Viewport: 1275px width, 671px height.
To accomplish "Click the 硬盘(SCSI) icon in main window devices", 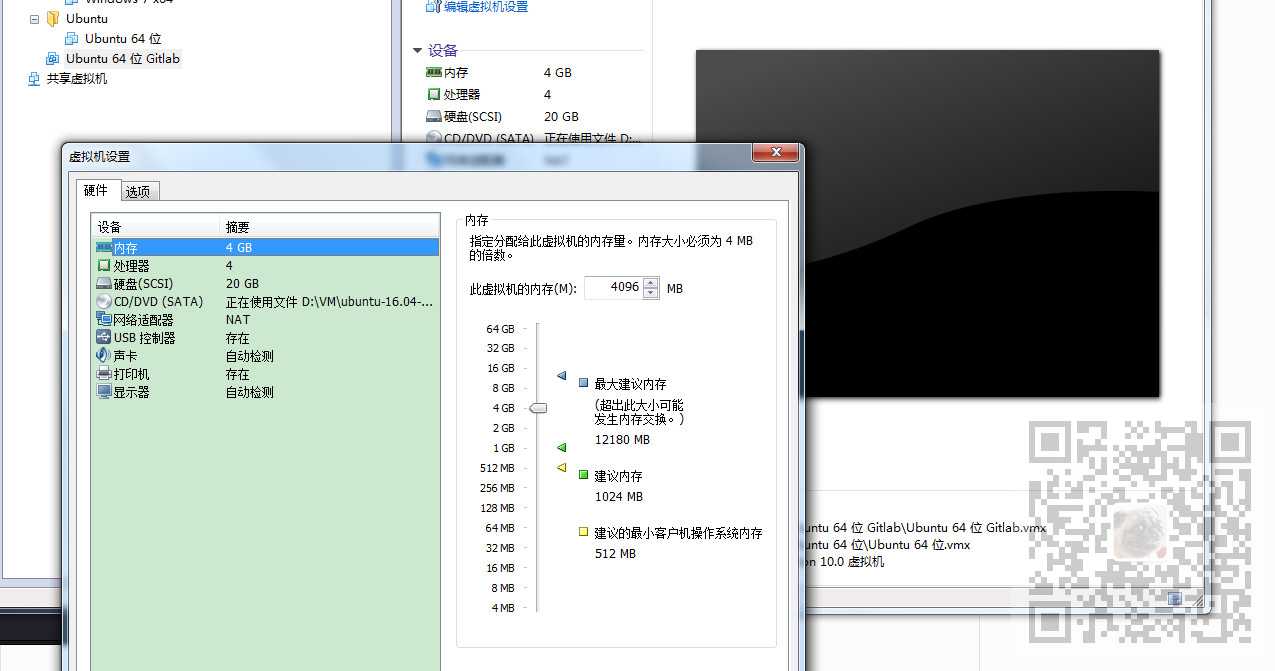I will coord(433,116).
